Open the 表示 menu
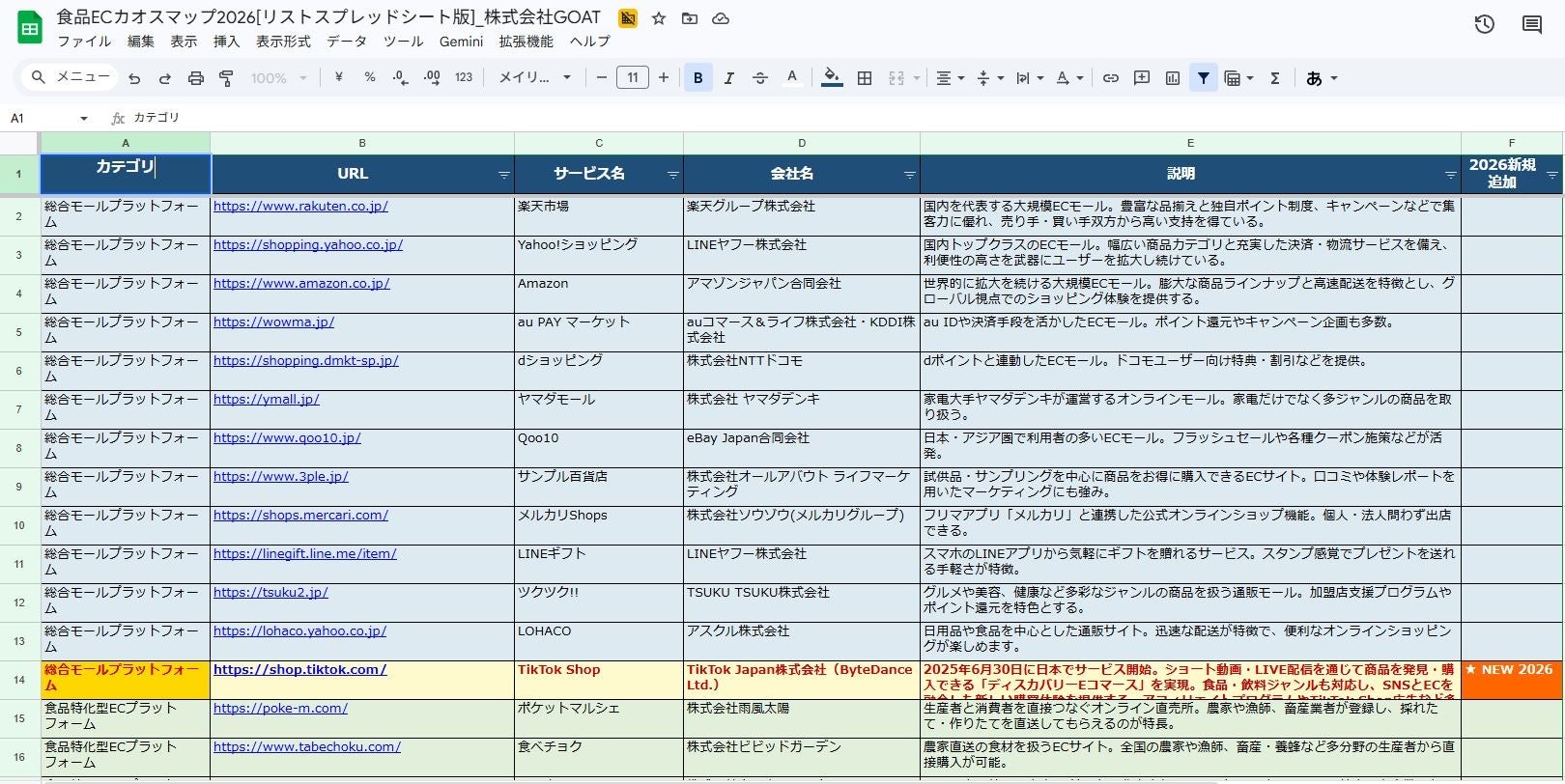Viewport: 1565px width, 784px height. pyautogui.click(x=184, y=42)
